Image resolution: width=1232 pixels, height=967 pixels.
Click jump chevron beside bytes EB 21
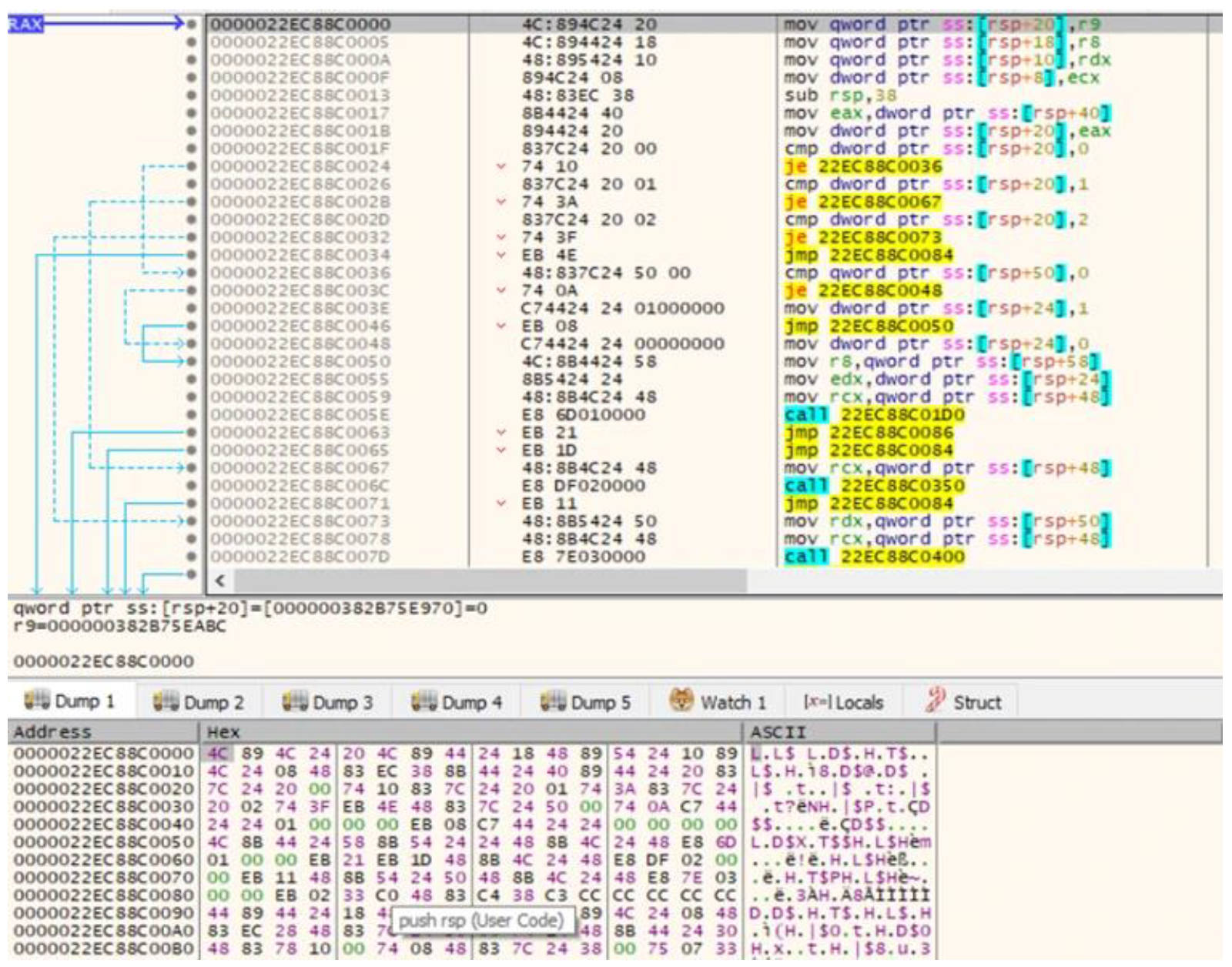tap(502, 433)
